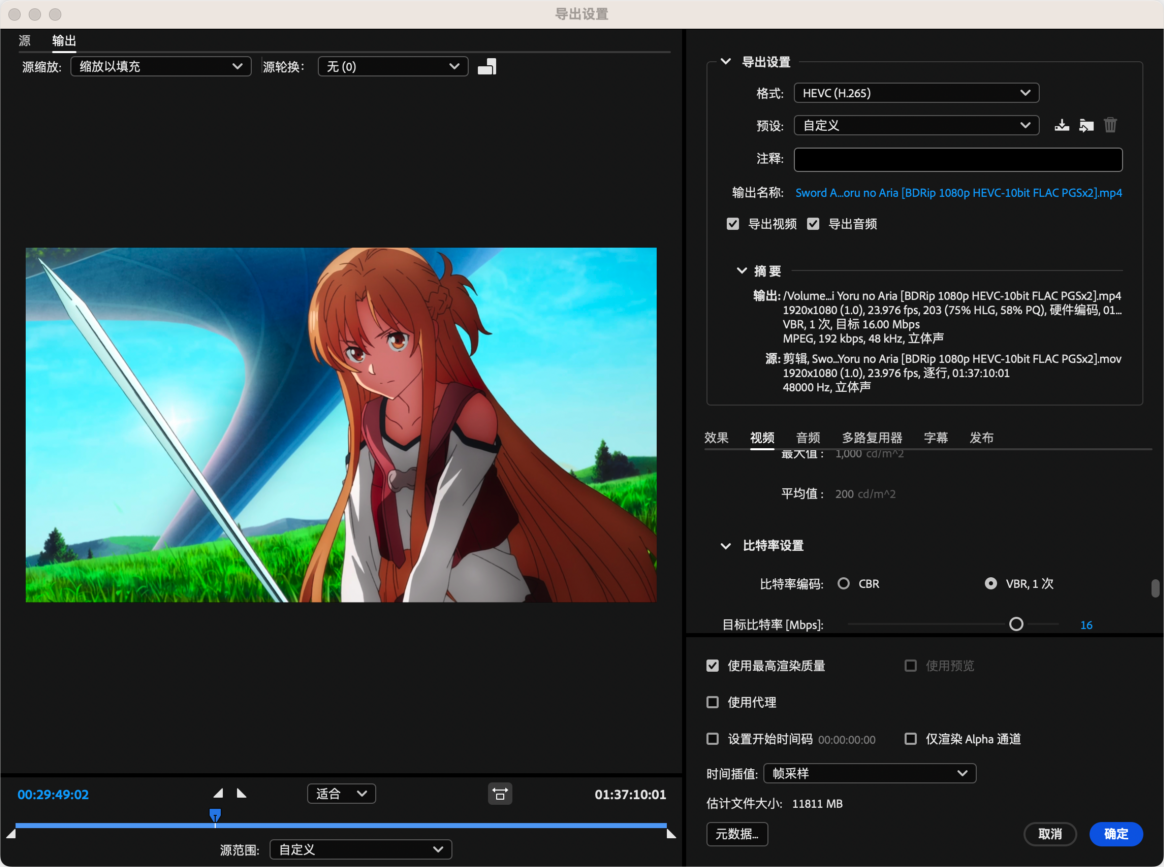Viewport: 1164px width, 867px height.
Task: Toggle aspect ratio correction icon
Action: click(x=500, y=794)
